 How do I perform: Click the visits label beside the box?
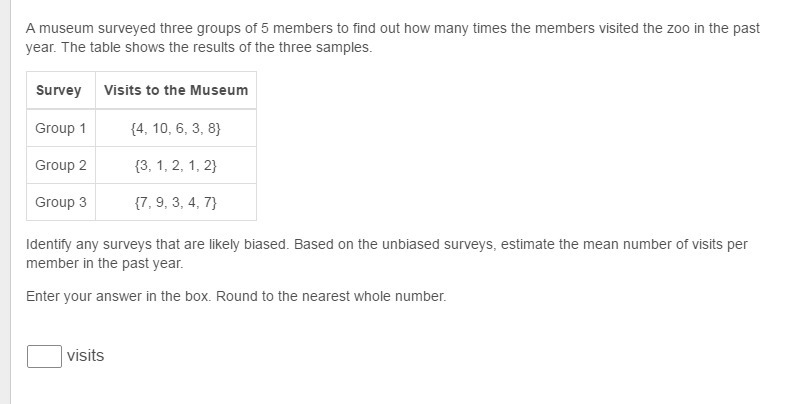point(85,356)
